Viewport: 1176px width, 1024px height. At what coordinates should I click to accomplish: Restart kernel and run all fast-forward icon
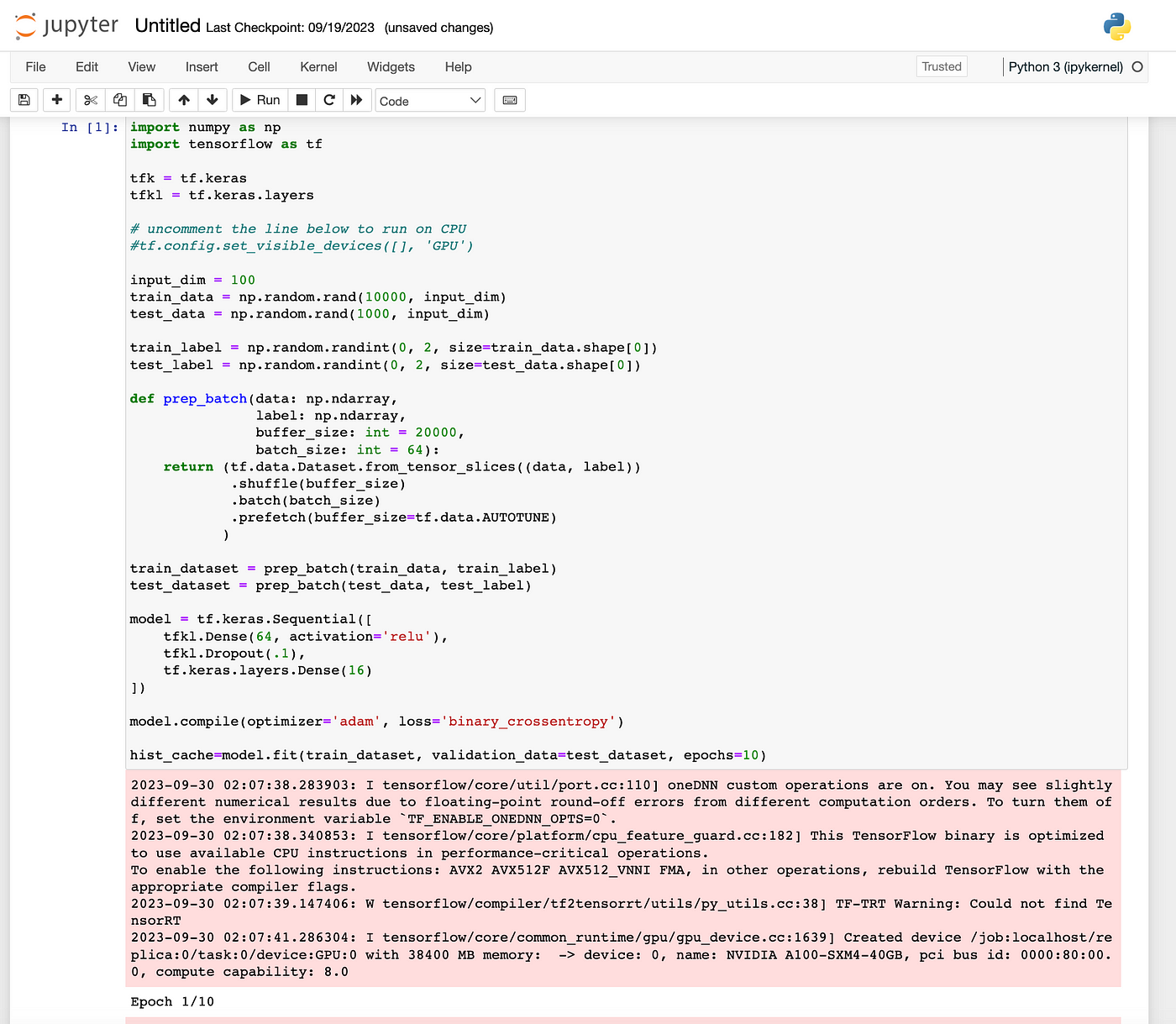pyautogui.click(x=356, y=100)
